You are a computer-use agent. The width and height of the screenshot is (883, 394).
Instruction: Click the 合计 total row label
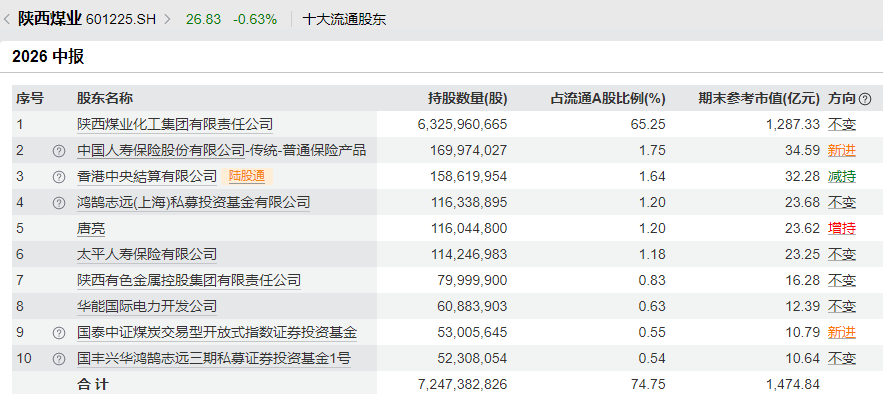93,384
